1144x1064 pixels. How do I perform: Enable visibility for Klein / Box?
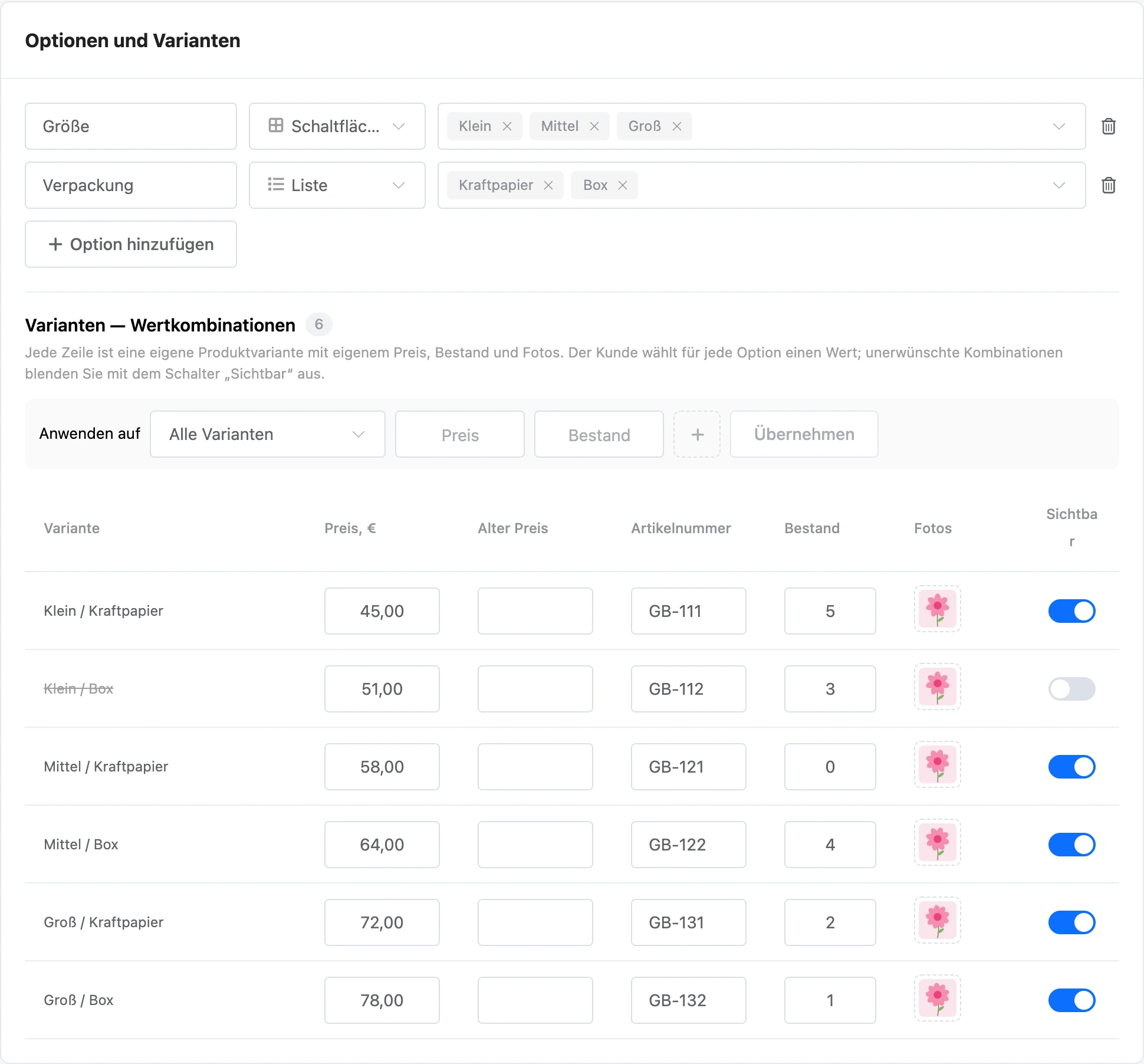coord(1071,689)
